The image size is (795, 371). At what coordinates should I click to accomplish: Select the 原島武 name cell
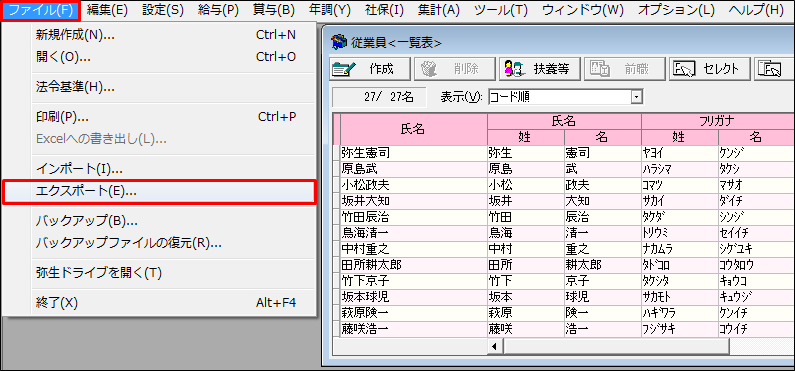click(x=413, y=169)
